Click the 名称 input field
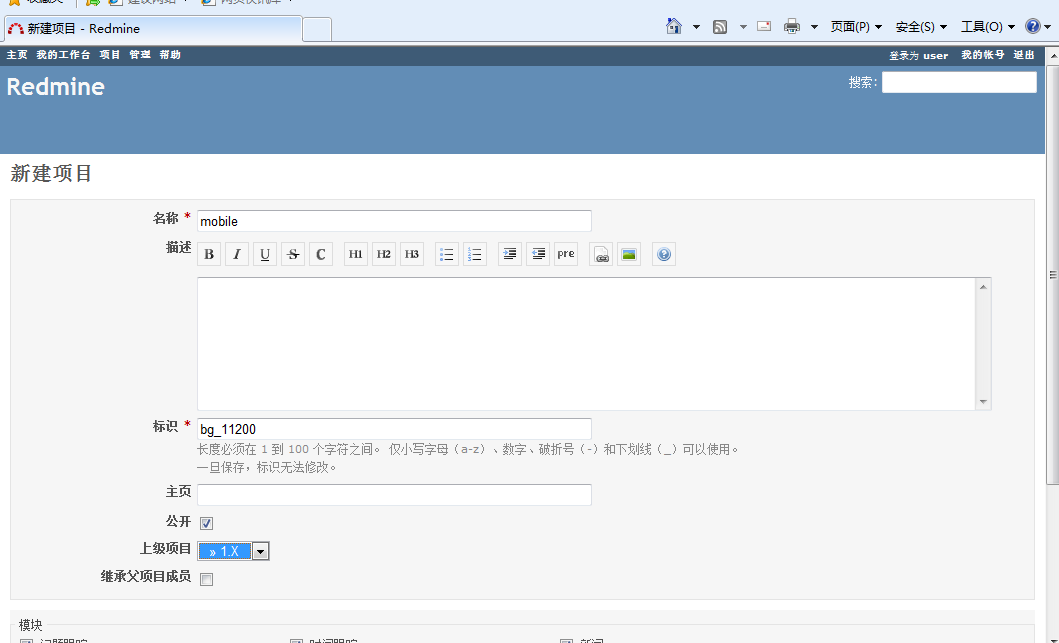 pos(394,221)
